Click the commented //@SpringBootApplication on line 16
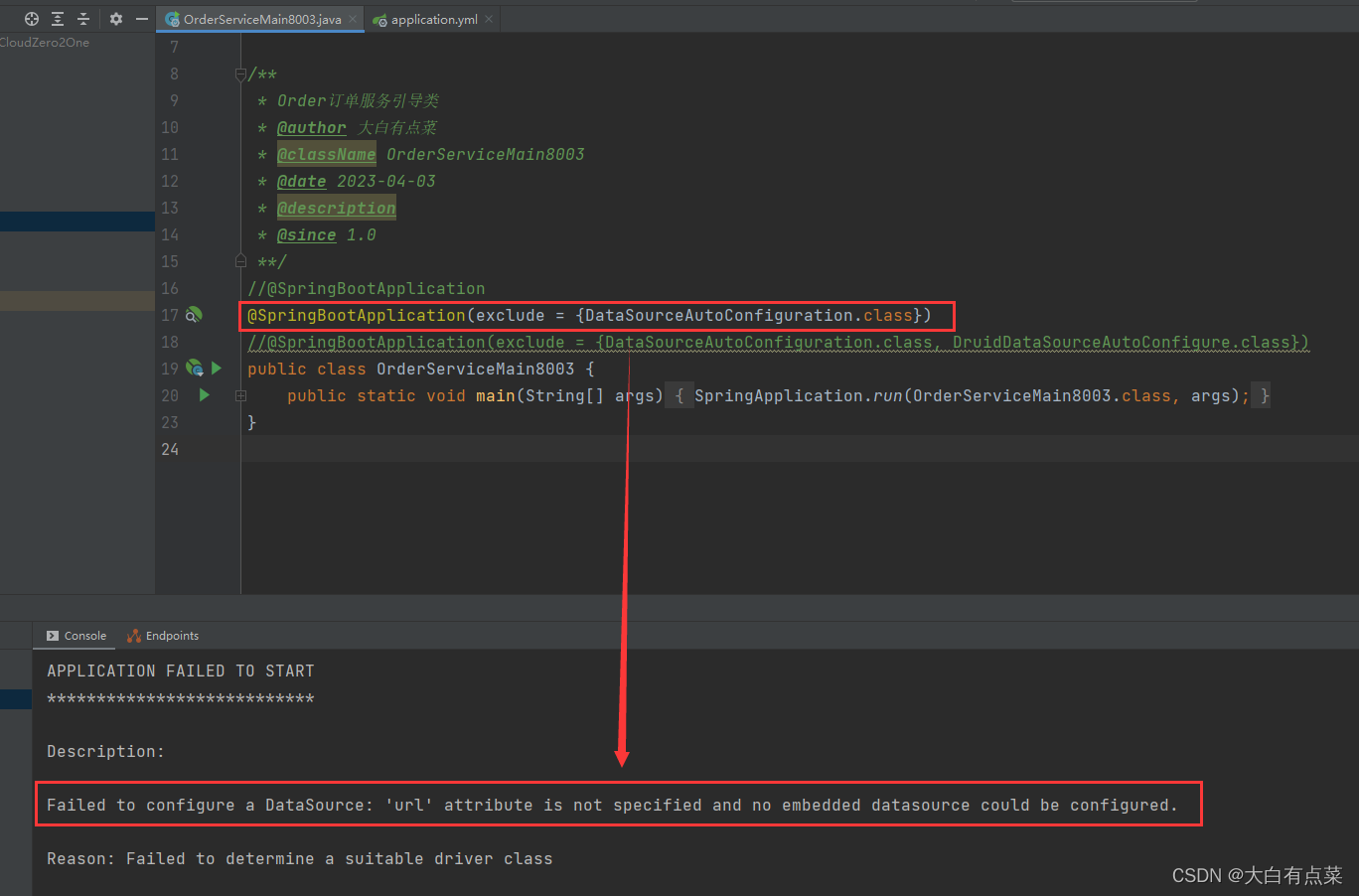This screenshot has width=1359, height=896. 367,288
